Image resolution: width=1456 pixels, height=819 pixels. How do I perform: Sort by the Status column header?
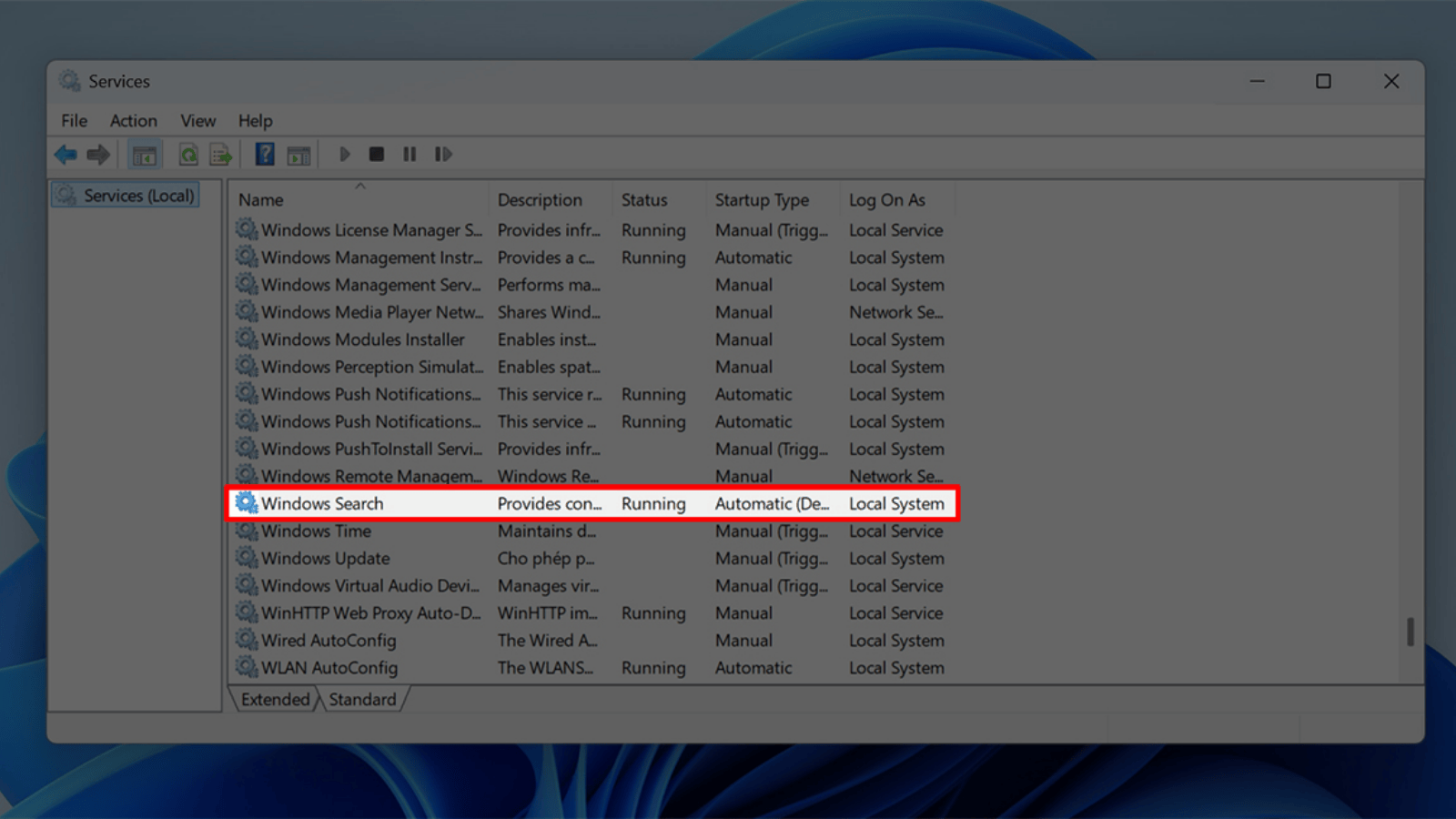[661, 199]
